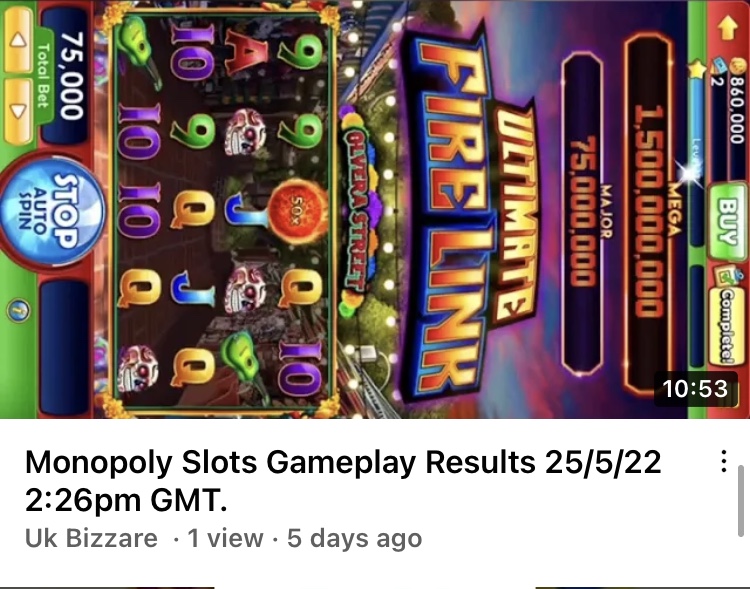Open the Monopoly Slots Gameplay Results video title
Image resolution: width=750 pixels, height=589 pixels.
point(343,481)
